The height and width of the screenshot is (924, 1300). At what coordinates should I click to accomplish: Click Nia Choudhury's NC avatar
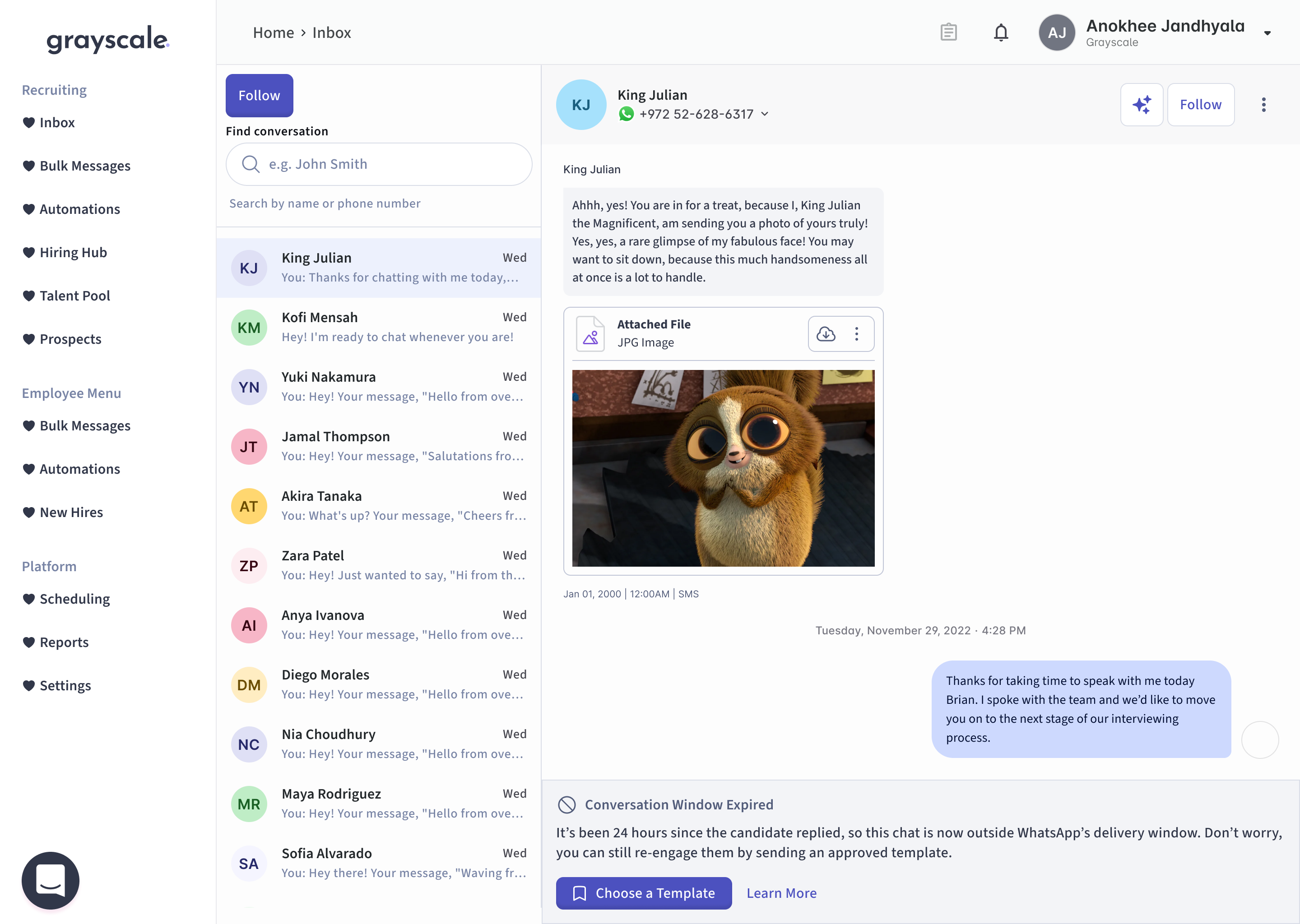[249, 745]
